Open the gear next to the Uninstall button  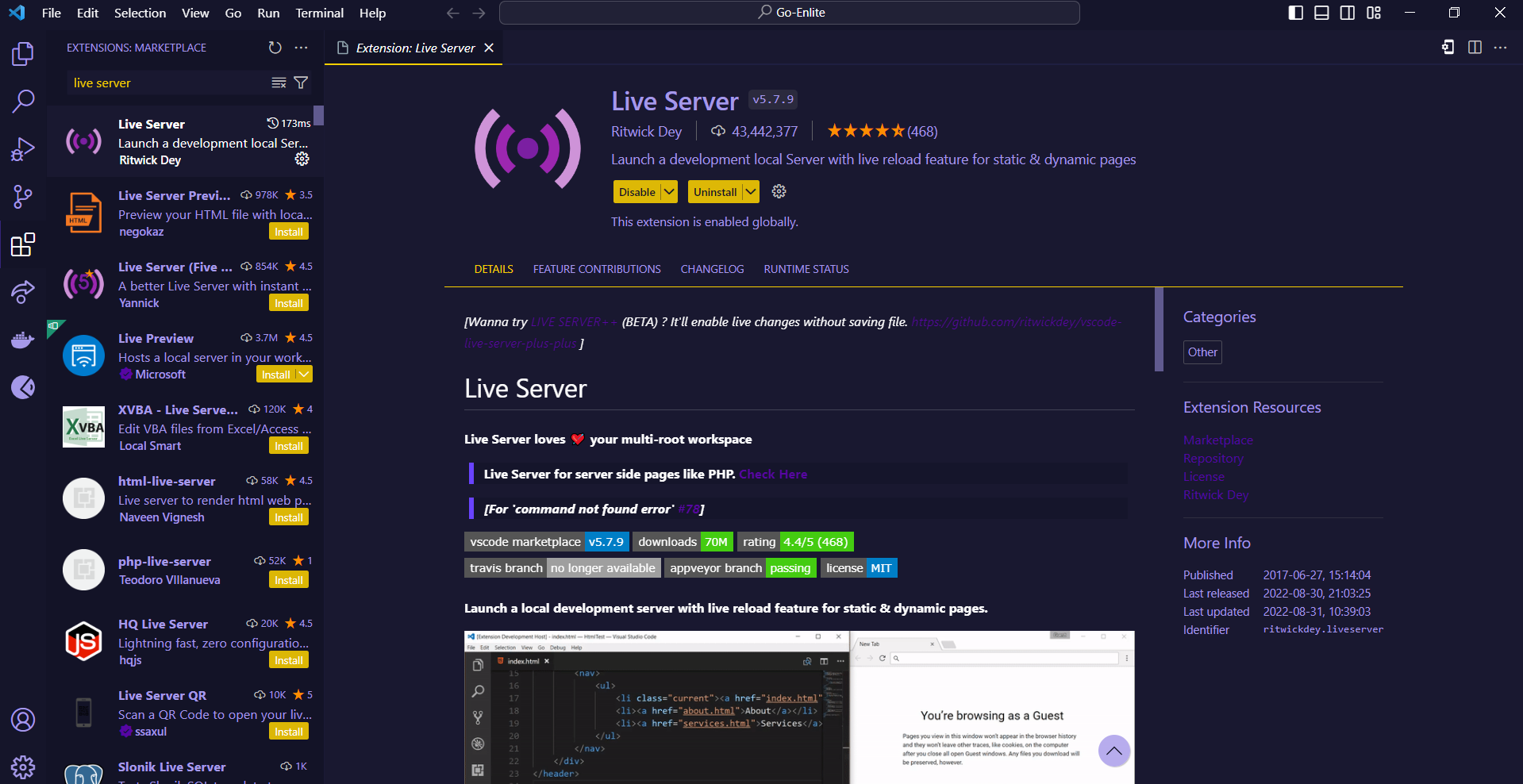pyautogui.click(x=779, y=191)
